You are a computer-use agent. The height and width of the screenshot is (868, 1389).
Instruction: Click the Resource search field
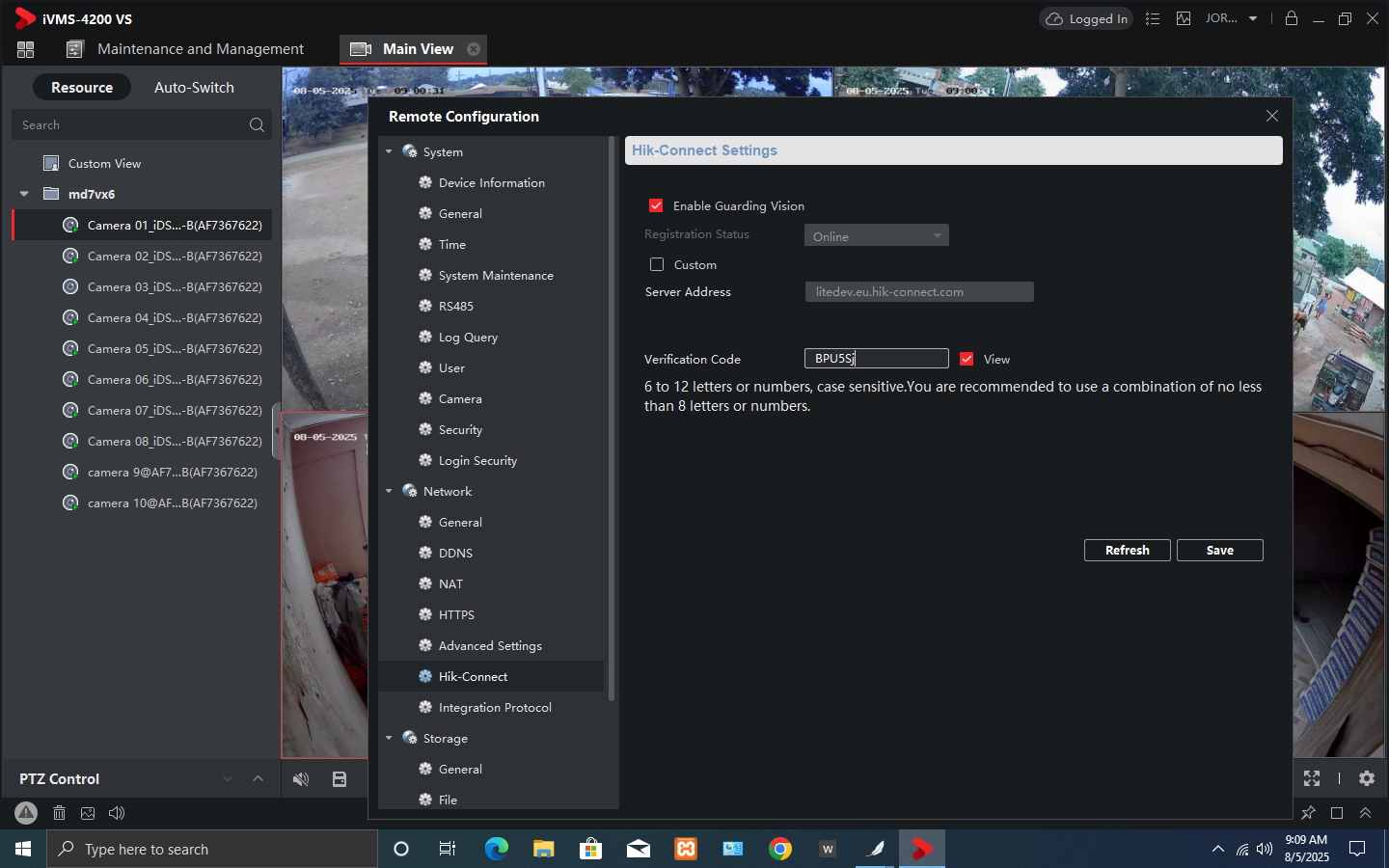142,125
